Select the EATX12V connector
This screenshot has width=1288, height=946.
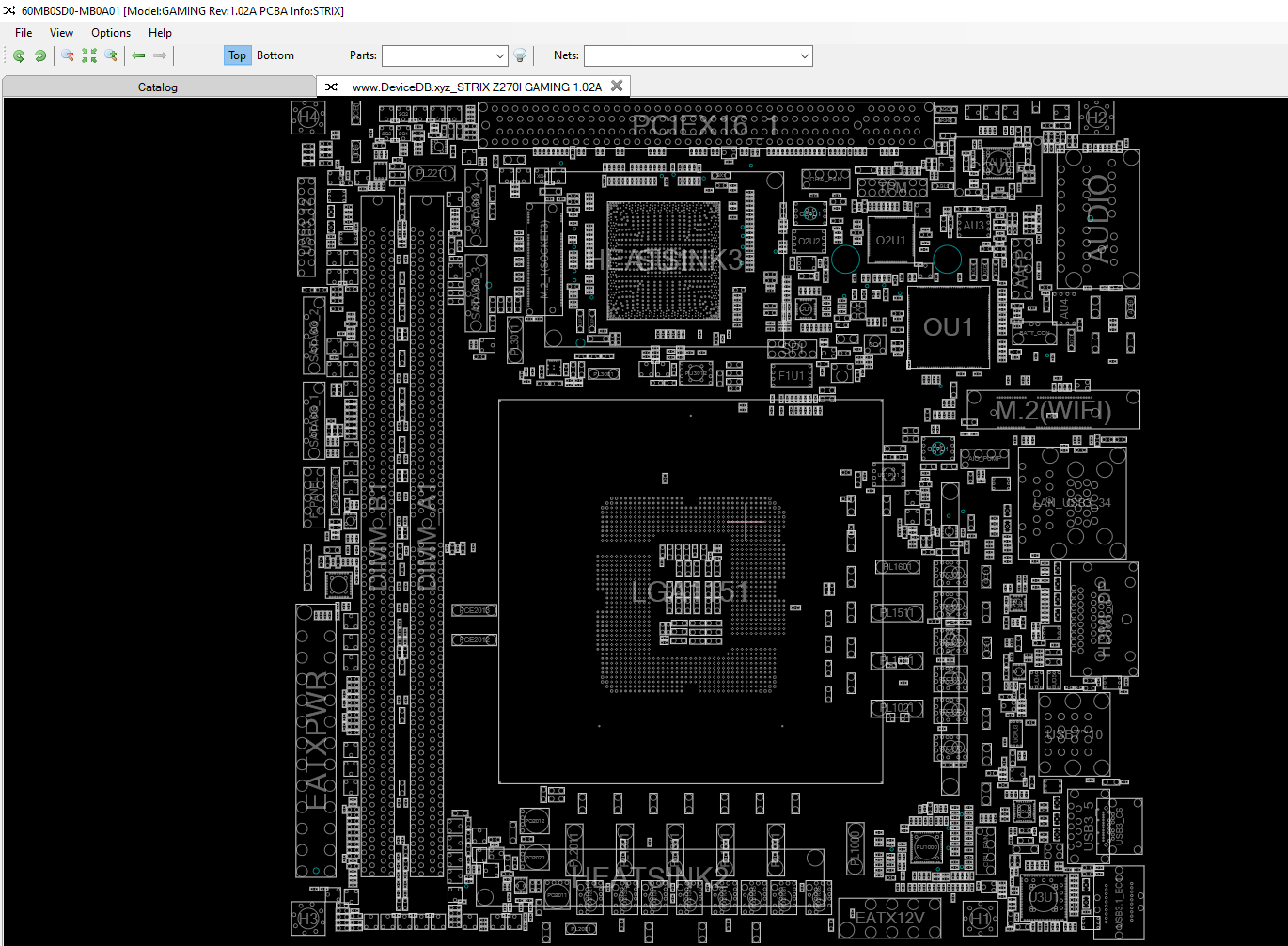tap(889, 919)
